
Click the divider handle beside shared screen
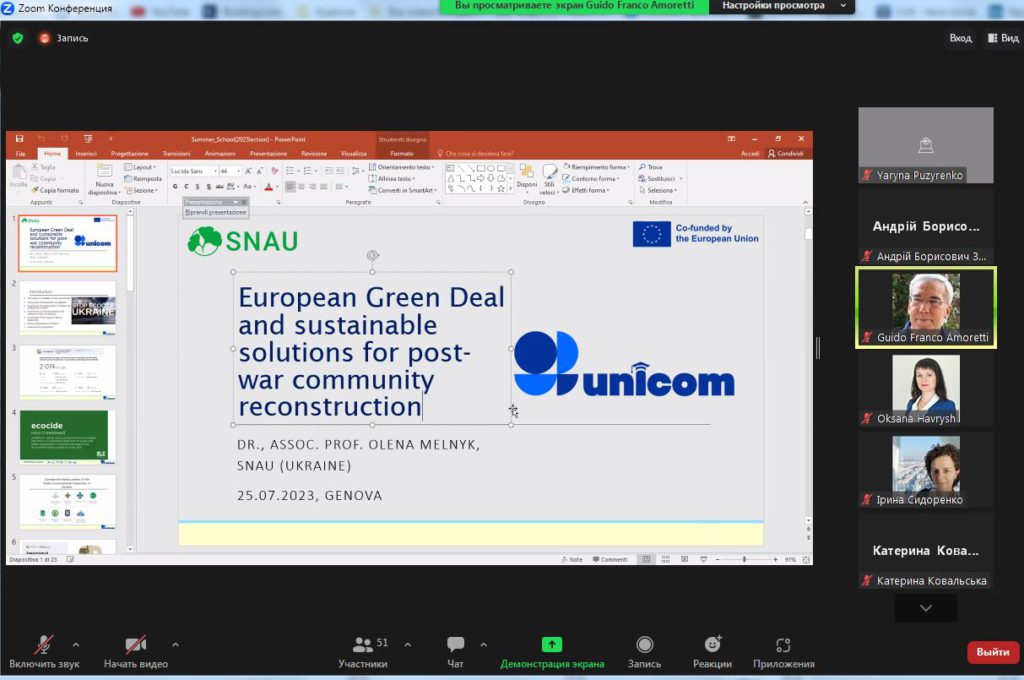point(818,348)
